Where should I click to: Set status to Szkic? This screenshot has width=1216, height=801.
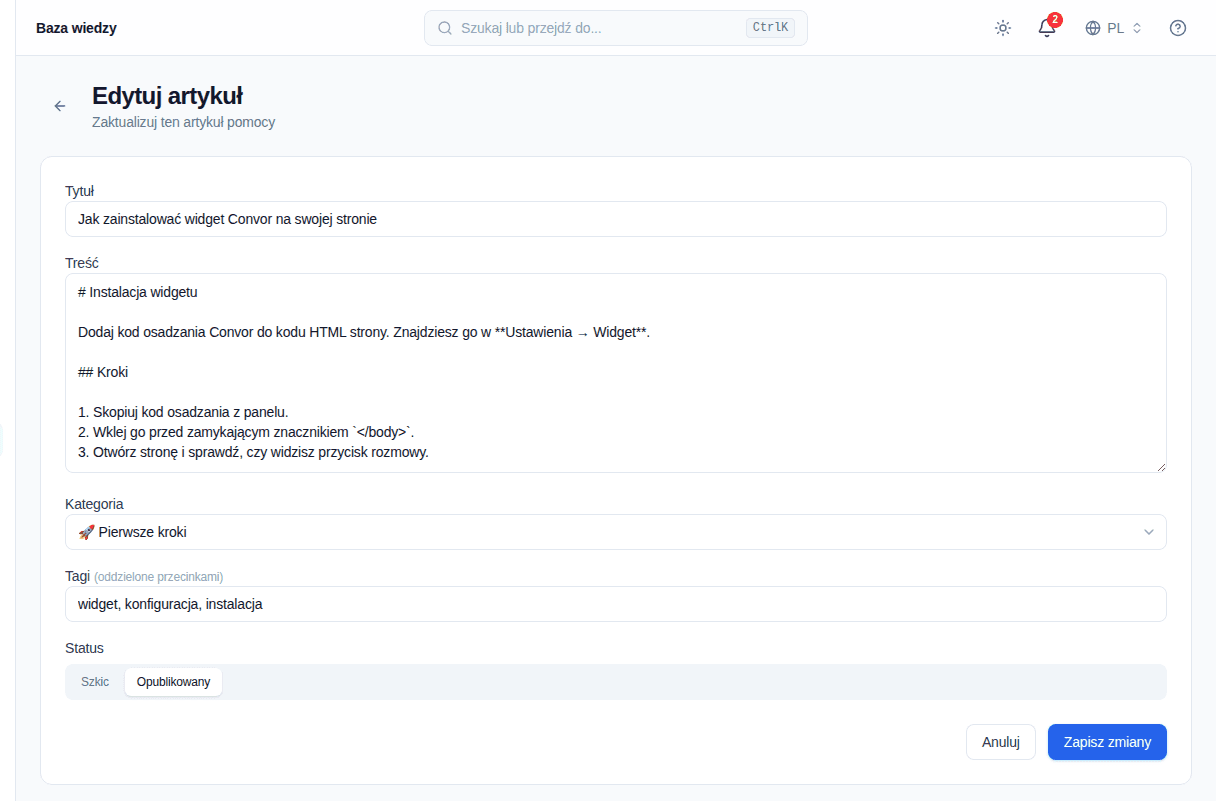pyautogui.click(x=95, y=682)
